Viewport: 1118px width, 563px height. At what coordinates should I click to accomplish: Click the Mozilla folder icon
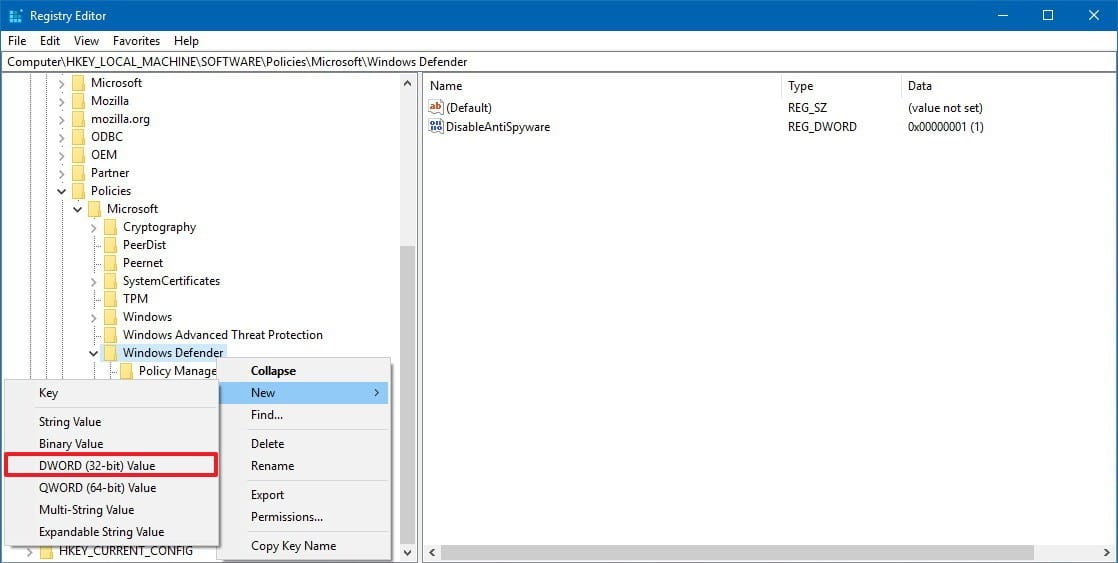click(x=78, y=101)
